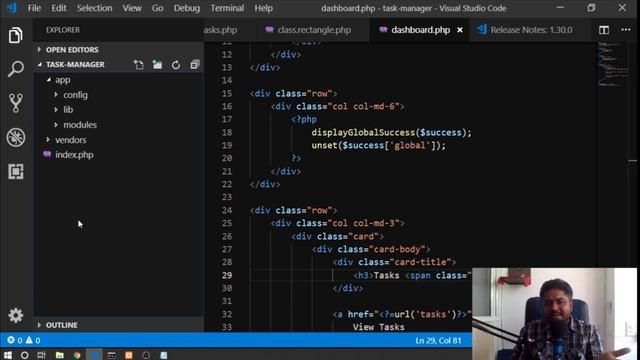Create a new file in TASK-MANAGER

tap(139, 64)
